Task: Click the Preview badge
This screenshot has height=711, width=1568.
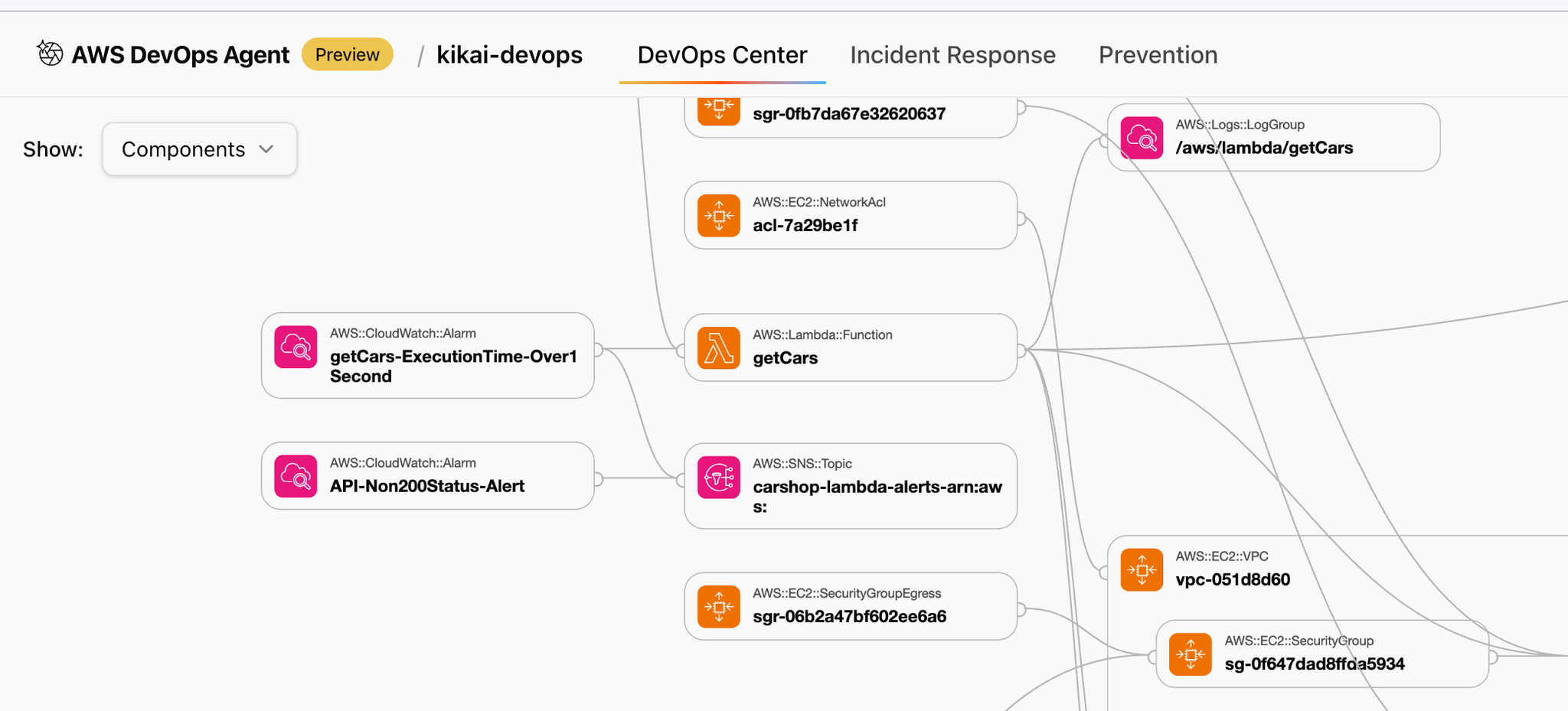Action: [348, 54]
